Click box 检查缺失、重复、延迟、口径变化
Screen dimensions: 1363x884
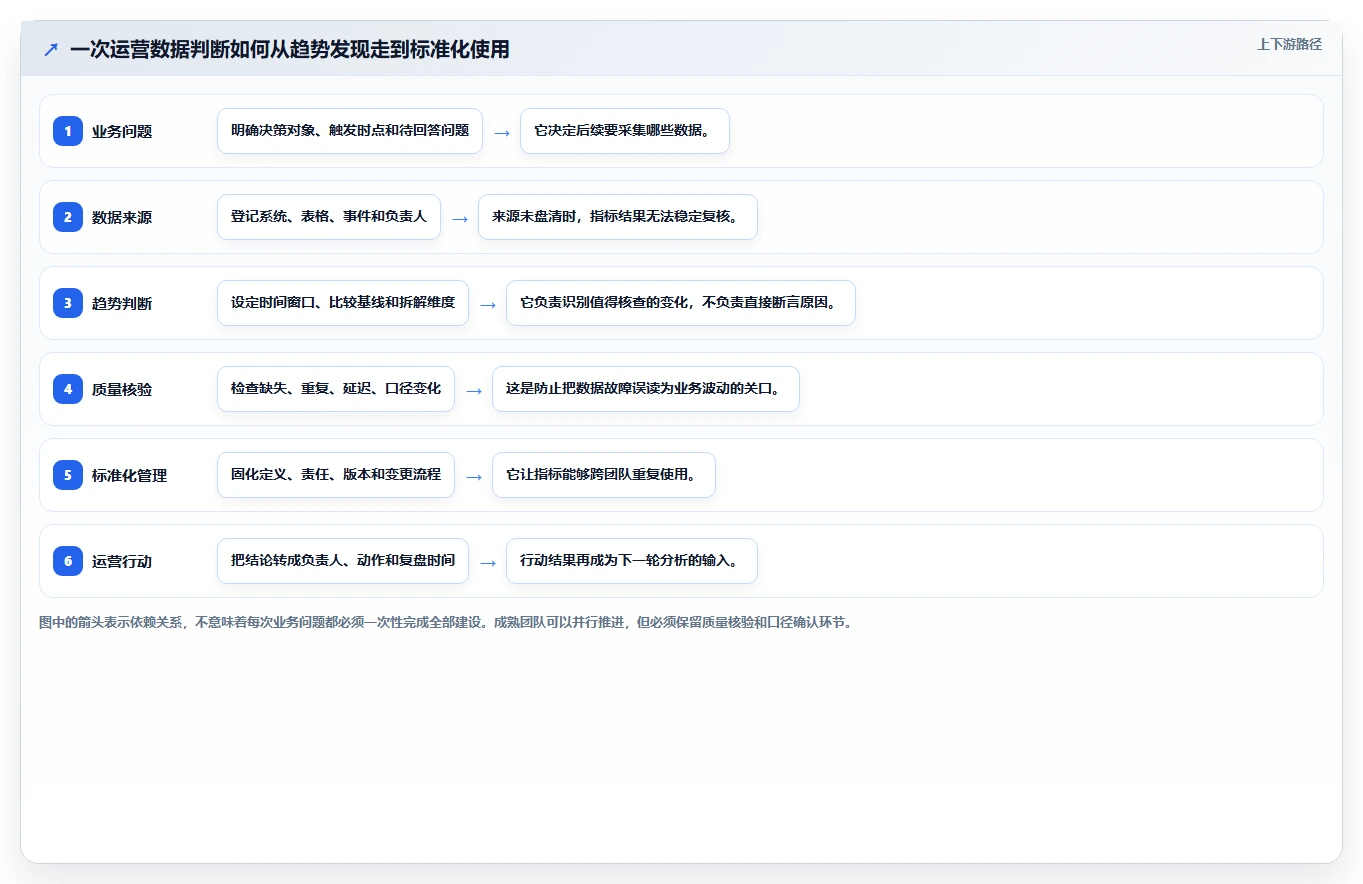pyautogui.click(x=336, y=389)
